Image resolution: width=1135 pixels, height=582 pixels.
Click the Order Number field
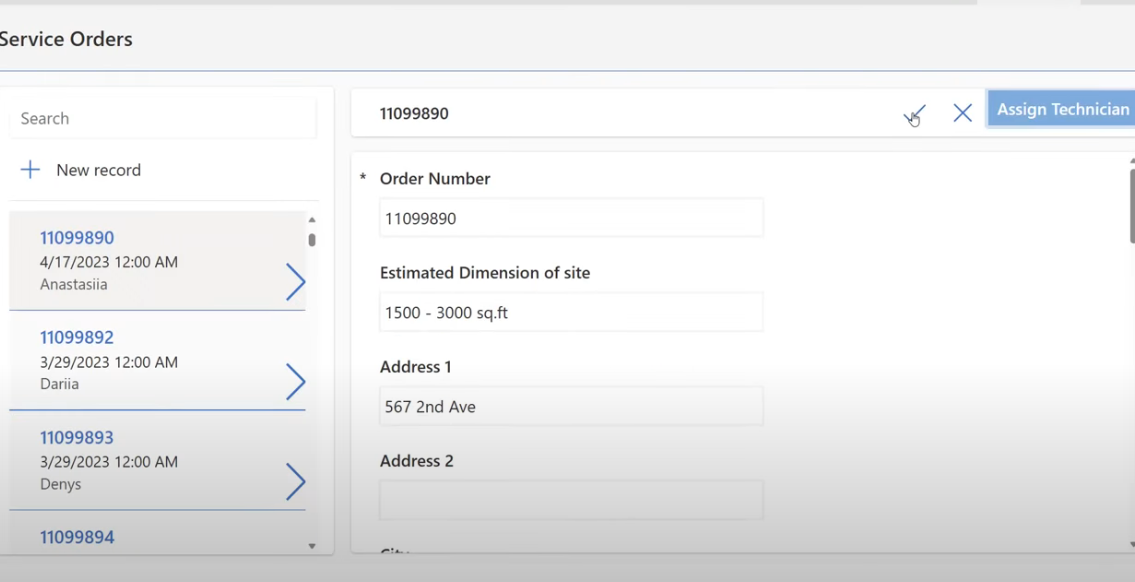pos(570,217)
